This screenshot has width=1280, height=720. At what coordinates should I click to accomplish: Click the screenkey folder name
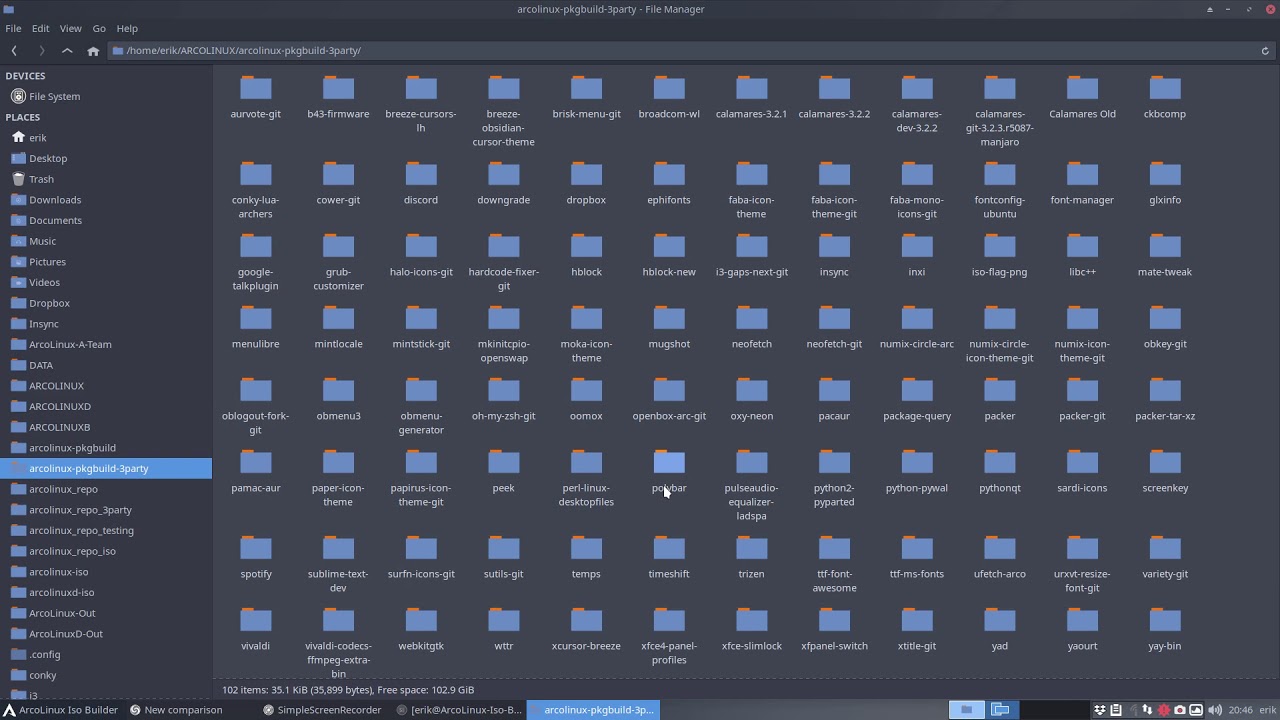coord(1165,488)
